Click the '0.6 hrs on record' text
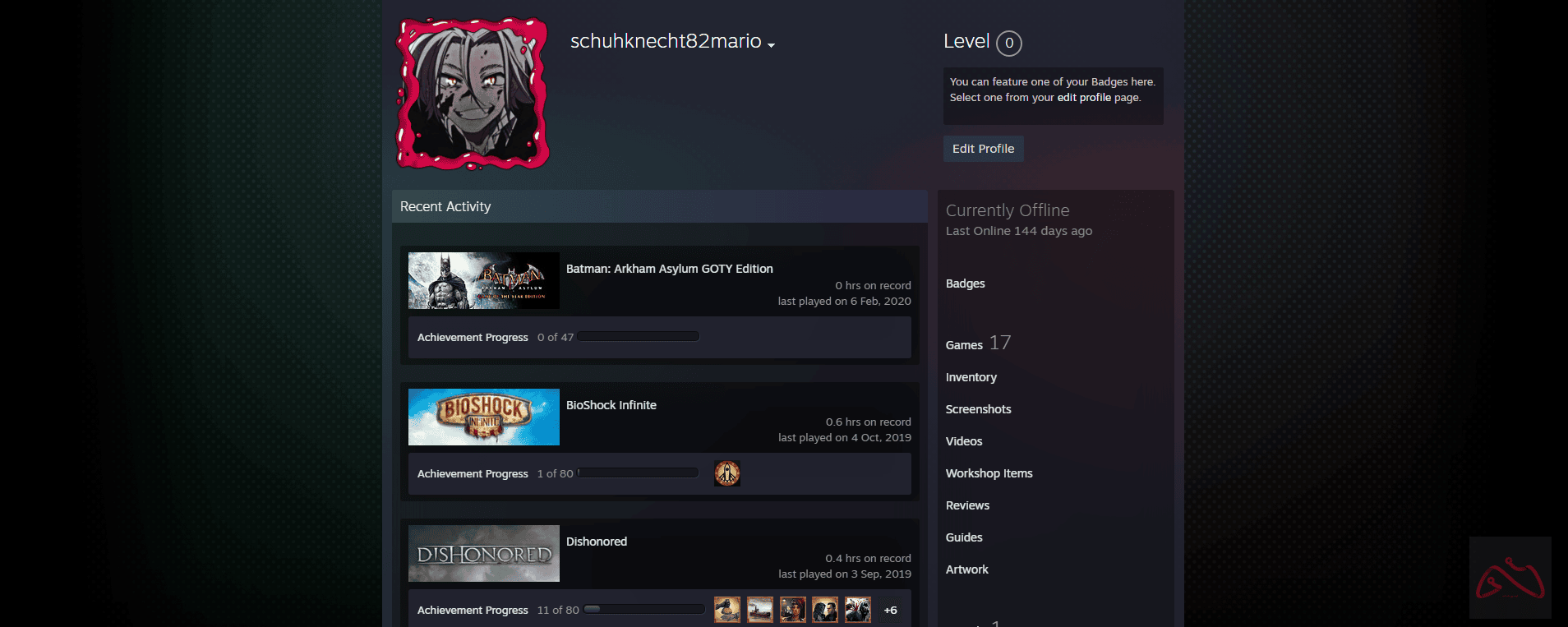 click(x=869, y=422)
